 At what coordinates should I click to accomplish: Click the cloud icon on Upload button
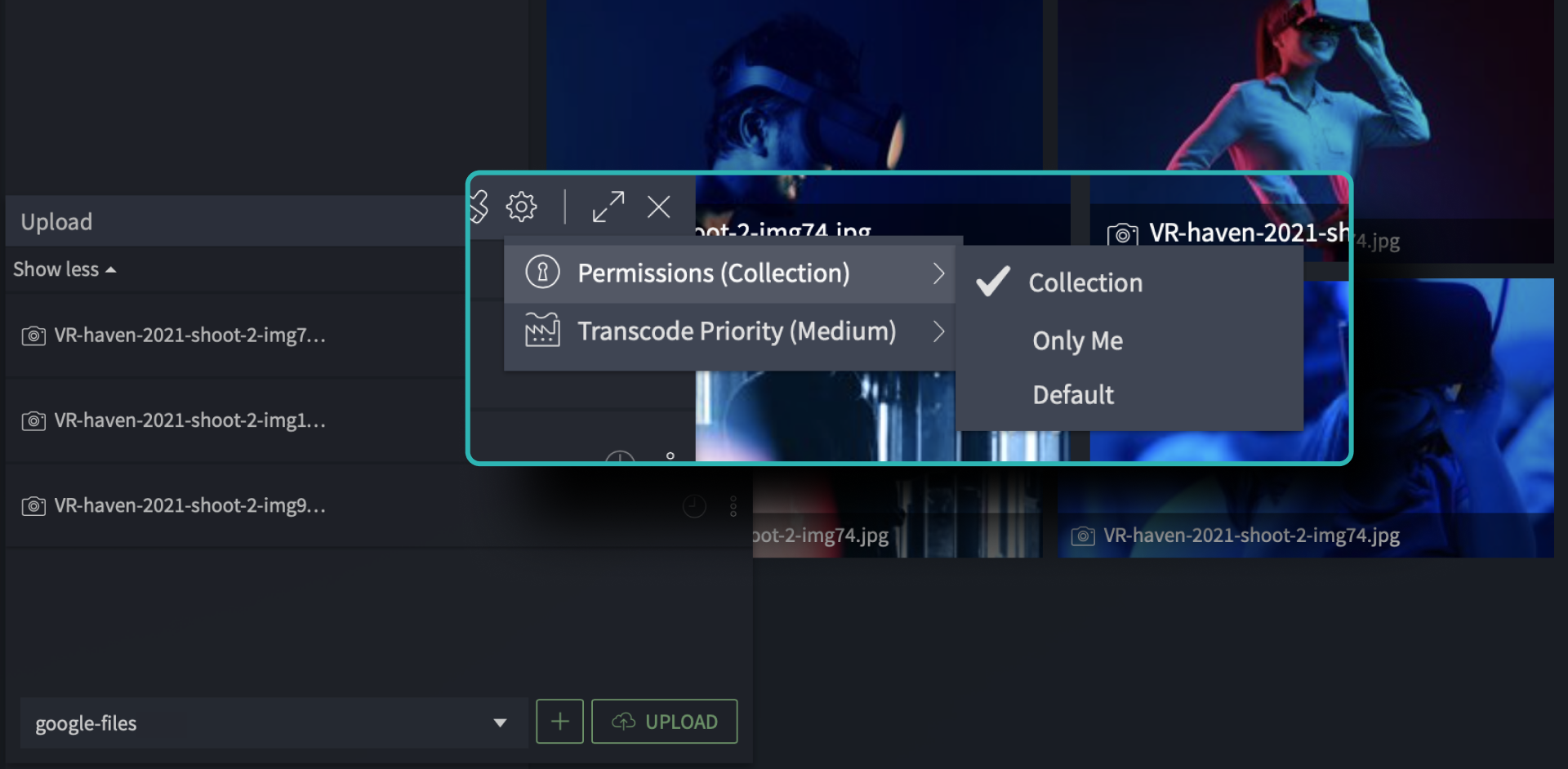point(624,722)
